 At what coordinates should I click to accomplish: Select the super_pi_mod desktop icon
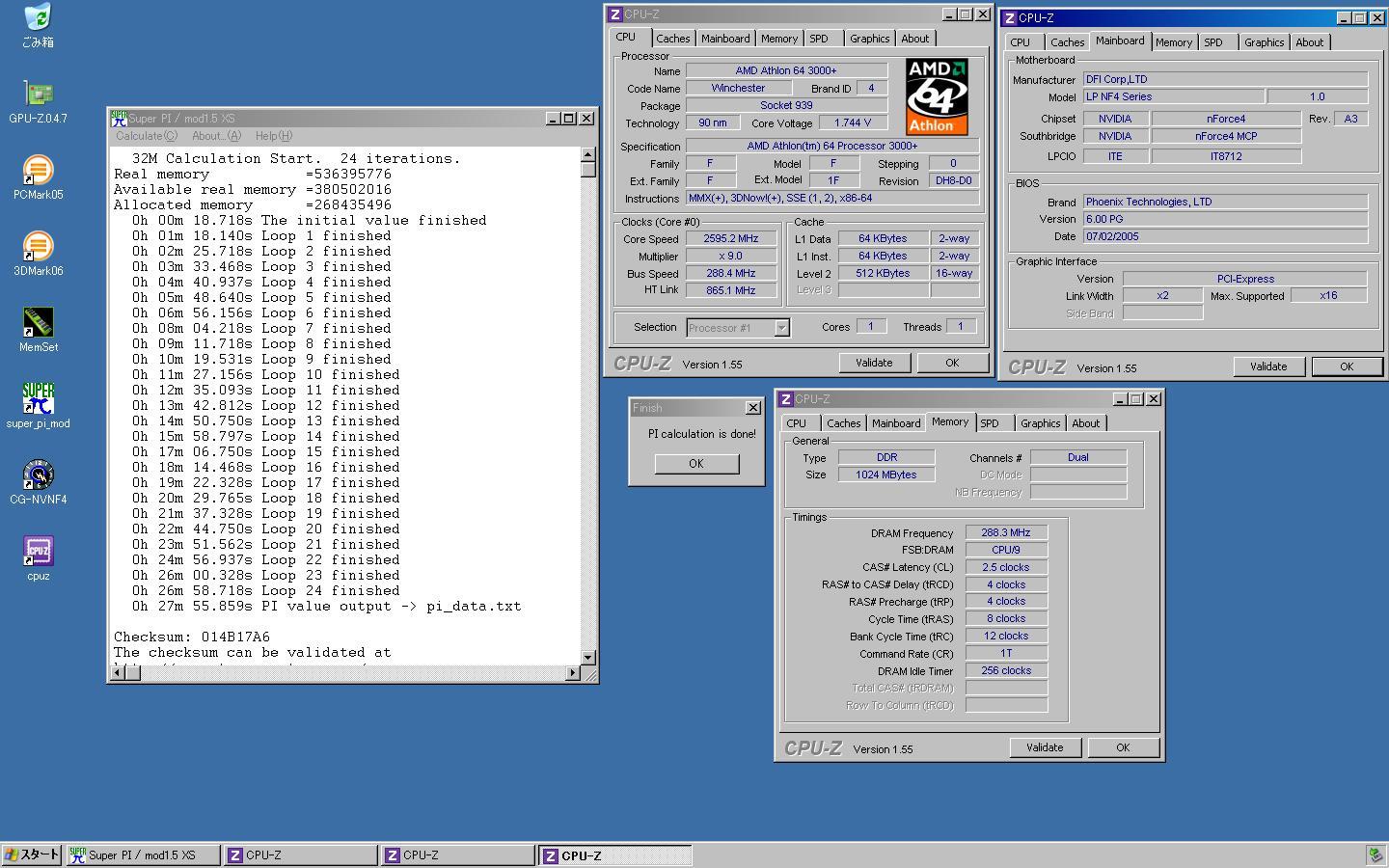[x=38, y=398]
